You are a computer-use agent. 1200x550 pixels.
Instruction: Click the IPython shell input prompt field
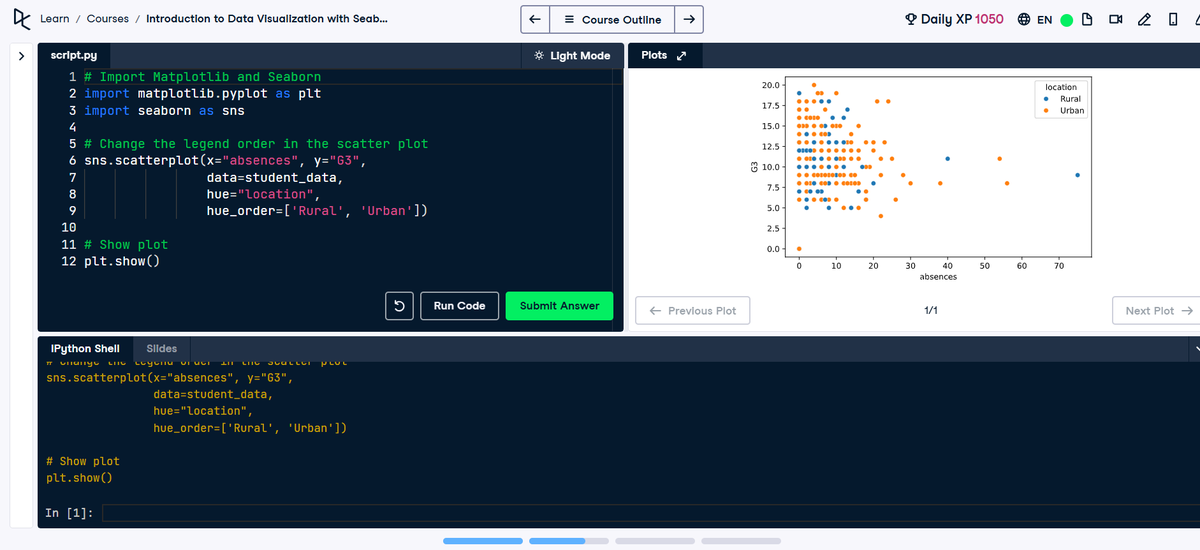[648, 513]
